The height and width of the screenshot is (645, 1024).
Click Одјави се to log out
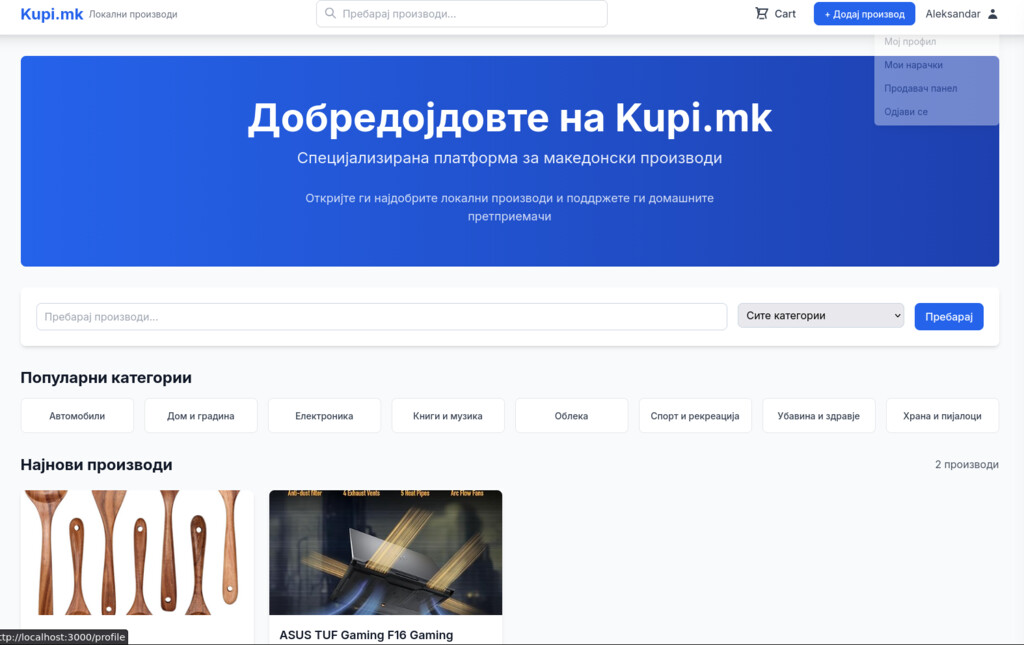tap(906, 112)
